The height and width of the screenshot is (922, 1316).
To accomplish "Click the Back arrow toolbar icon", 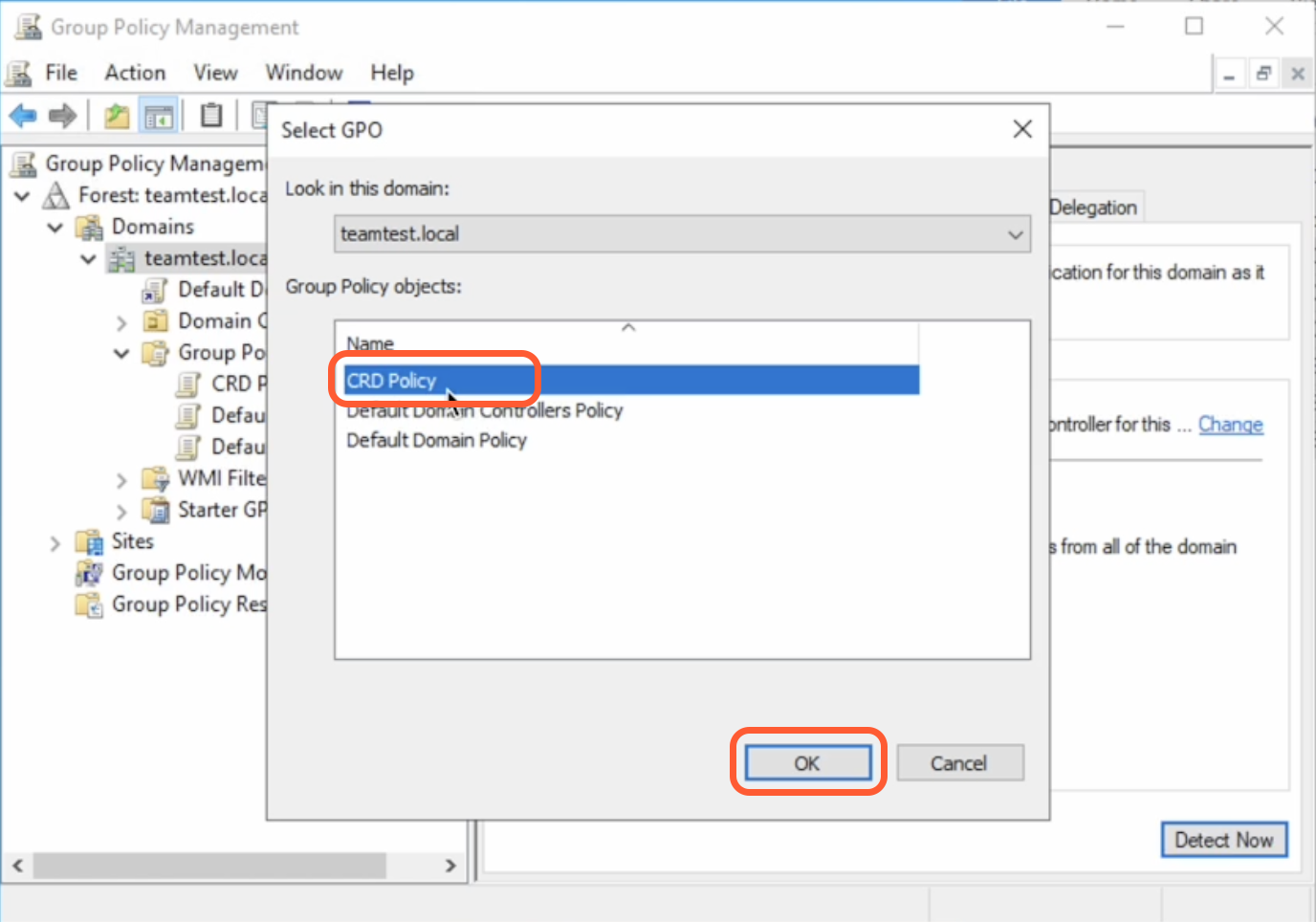I will point(23,117).
